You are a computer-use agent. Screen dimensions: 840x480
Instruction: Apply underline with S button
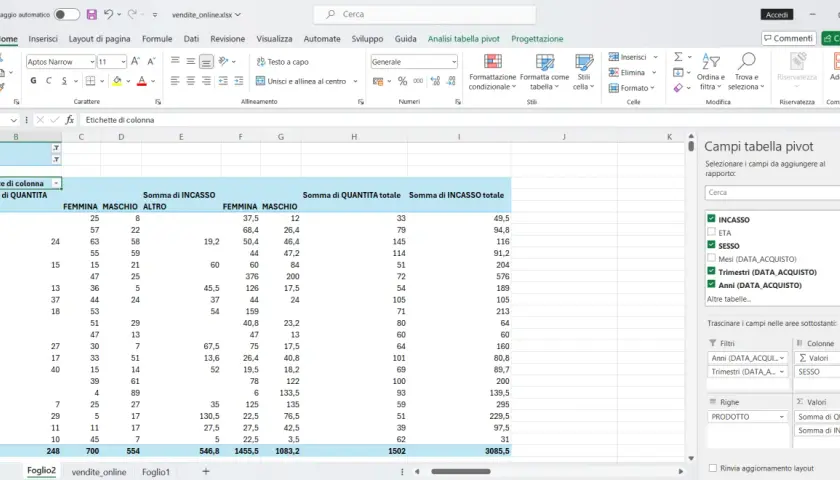point(64,81)
